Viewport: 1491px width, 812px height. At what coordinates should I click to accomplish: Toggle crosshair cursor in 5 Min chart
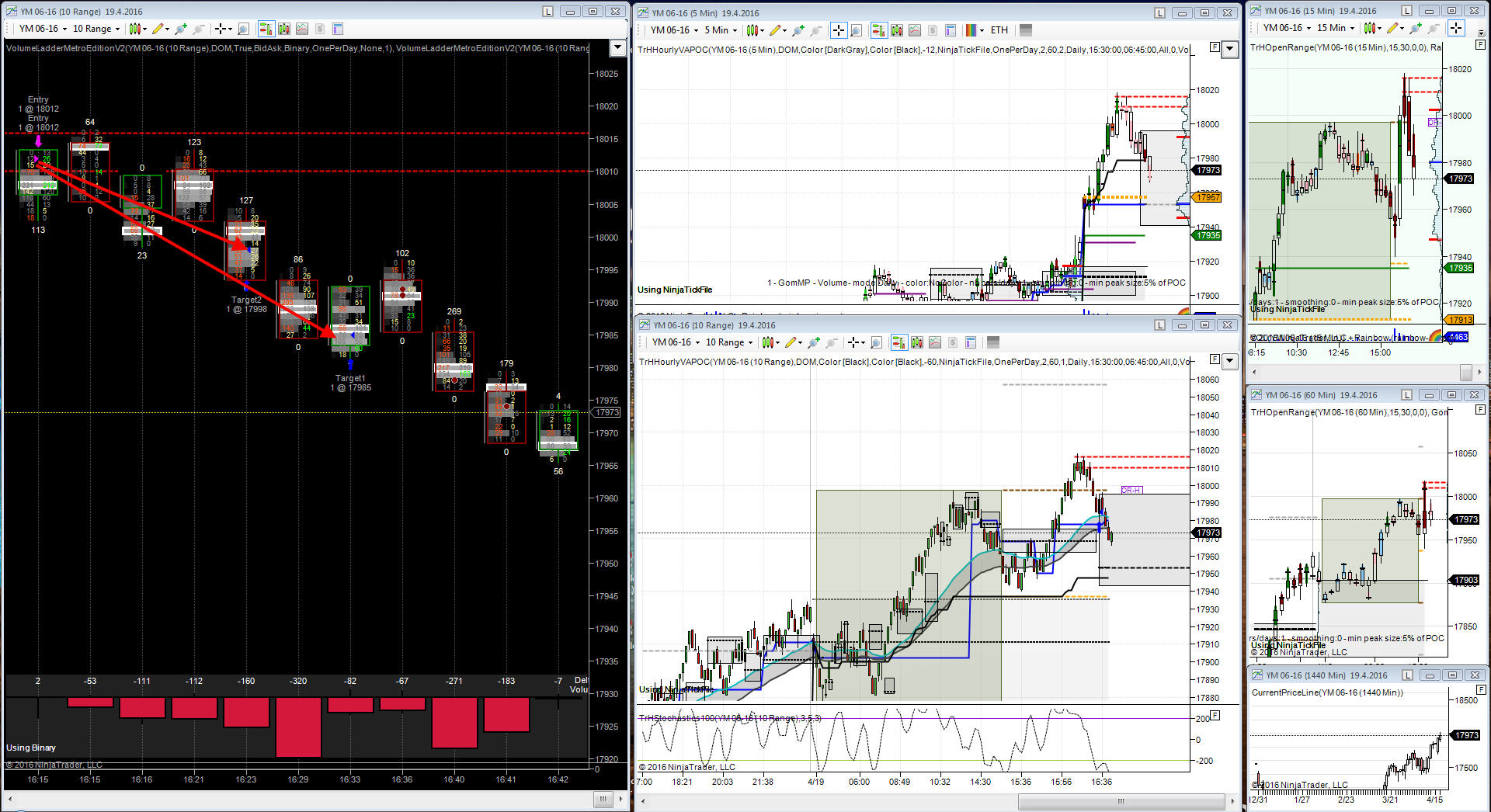click(x=839, y=30)
